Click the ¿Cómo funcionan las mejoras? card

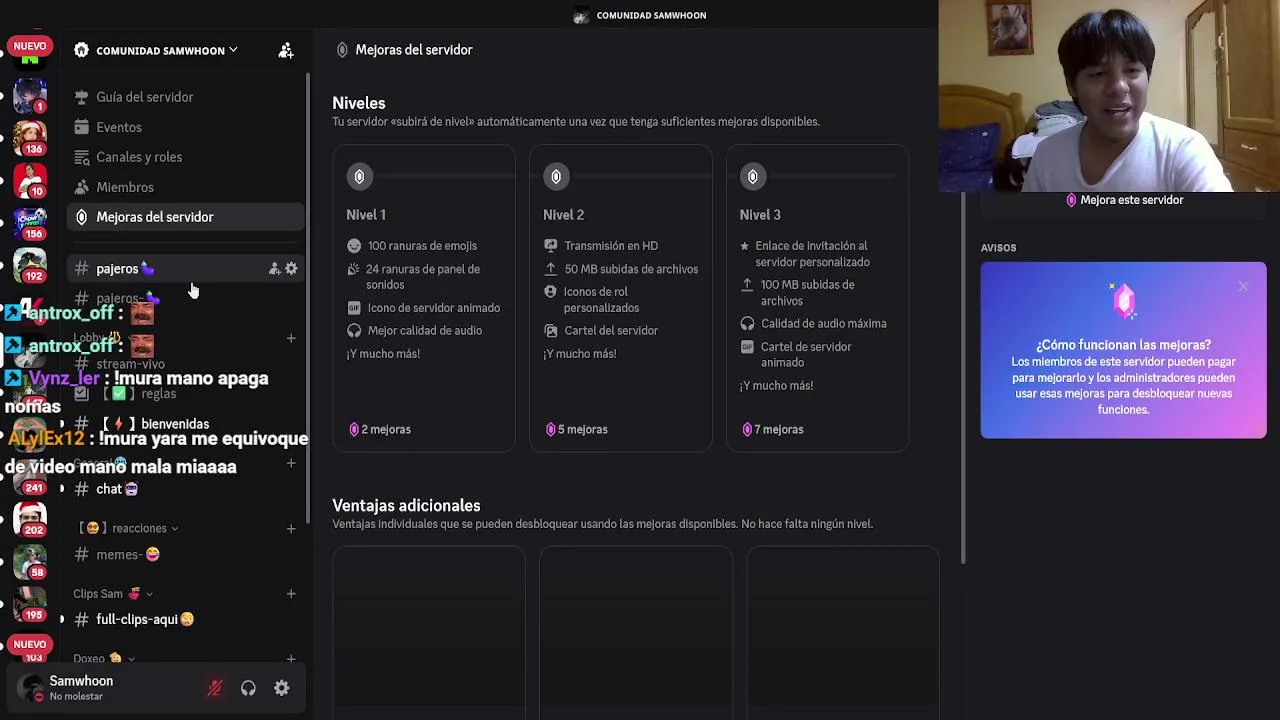tap(1123, 350)
